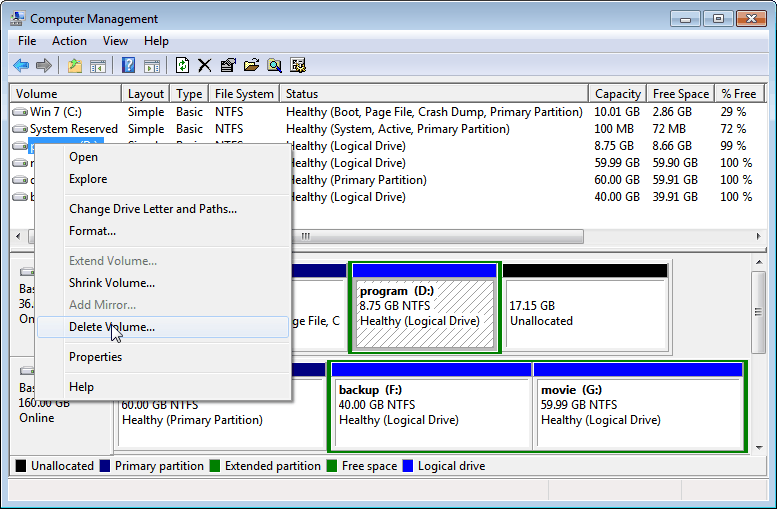The width and height of the screenshot is (777, 509).
Task: Select Change Drive Letter and Paths
Action: pyautogui.click(x=163, y=209)
